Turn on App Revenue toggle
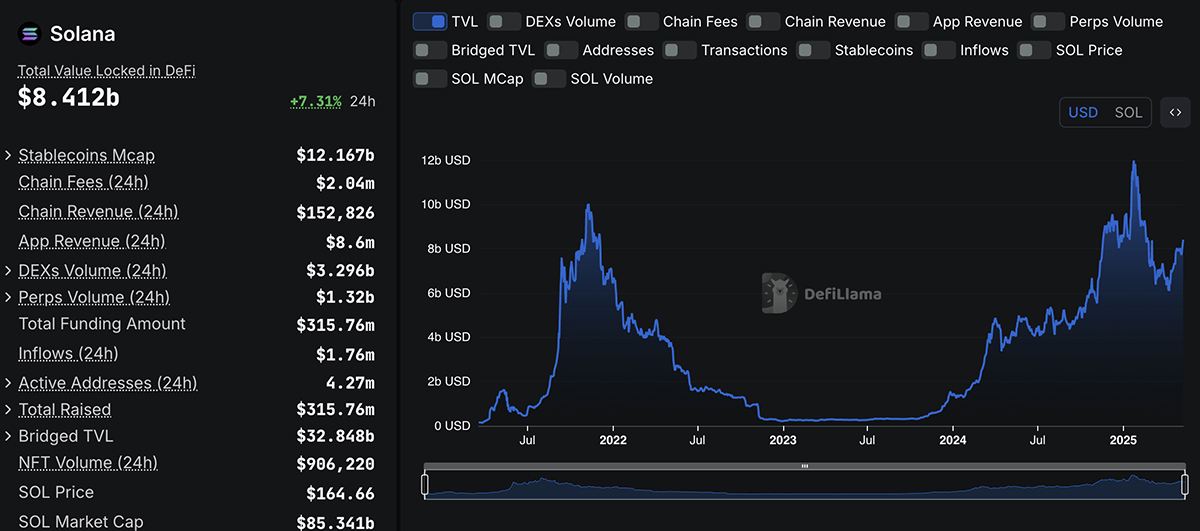This screenshot has height=531, width=1200. point(911,21)
